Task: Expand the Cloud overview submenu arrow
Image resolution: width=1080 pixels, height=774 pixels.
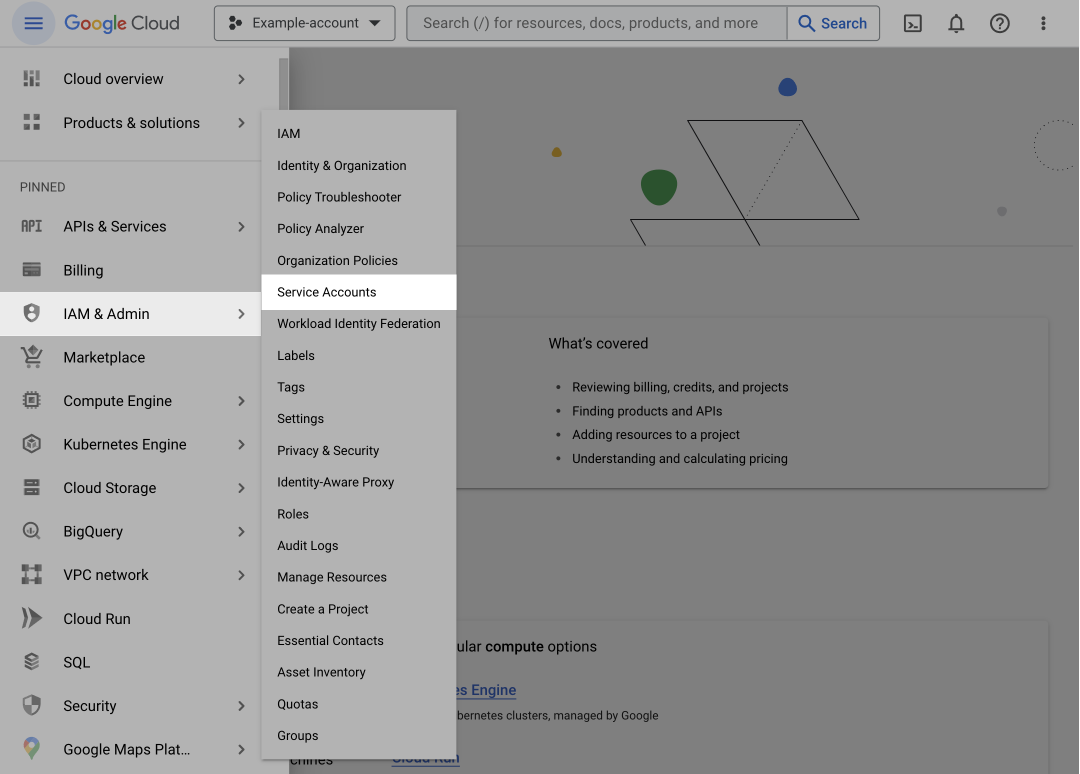Action: tap(241, 79)
